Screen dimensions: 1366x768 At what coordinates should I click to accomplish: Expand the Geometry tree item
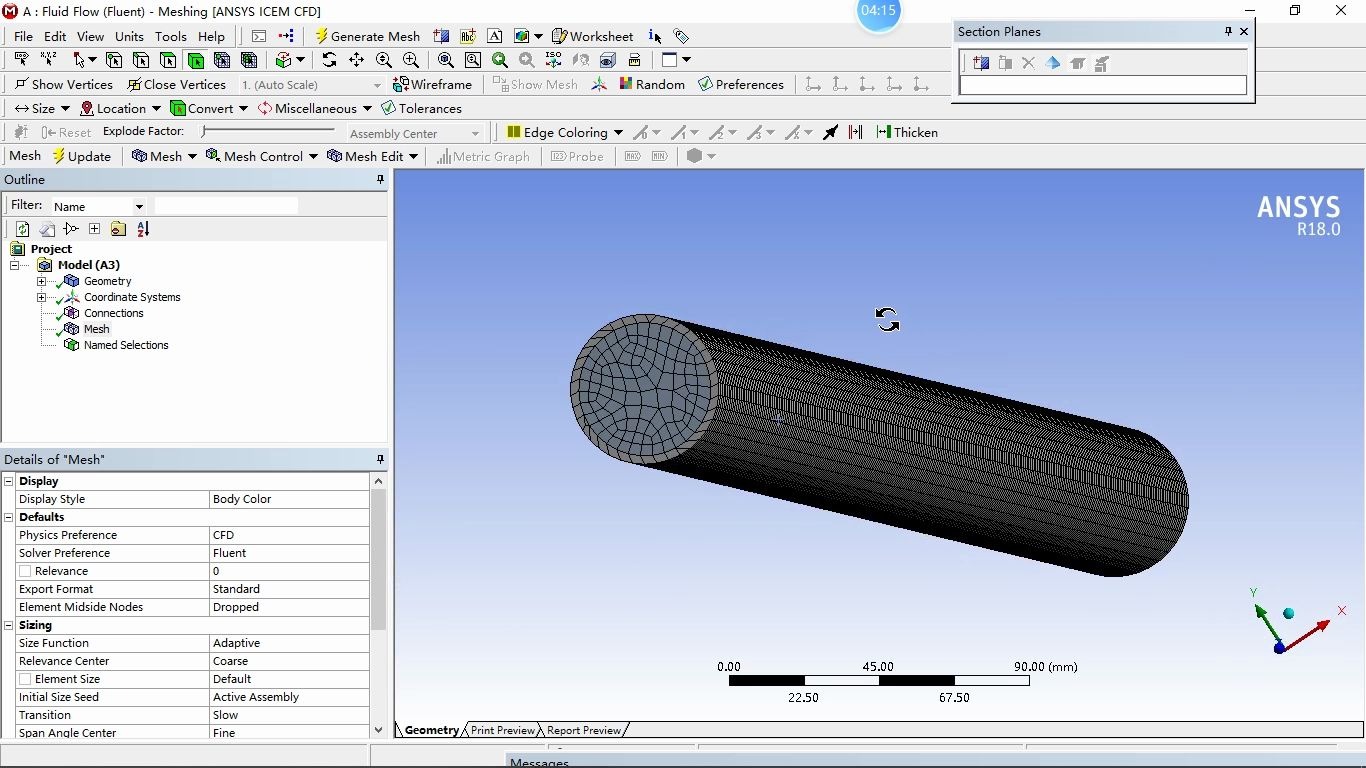[x=41, y=281]
